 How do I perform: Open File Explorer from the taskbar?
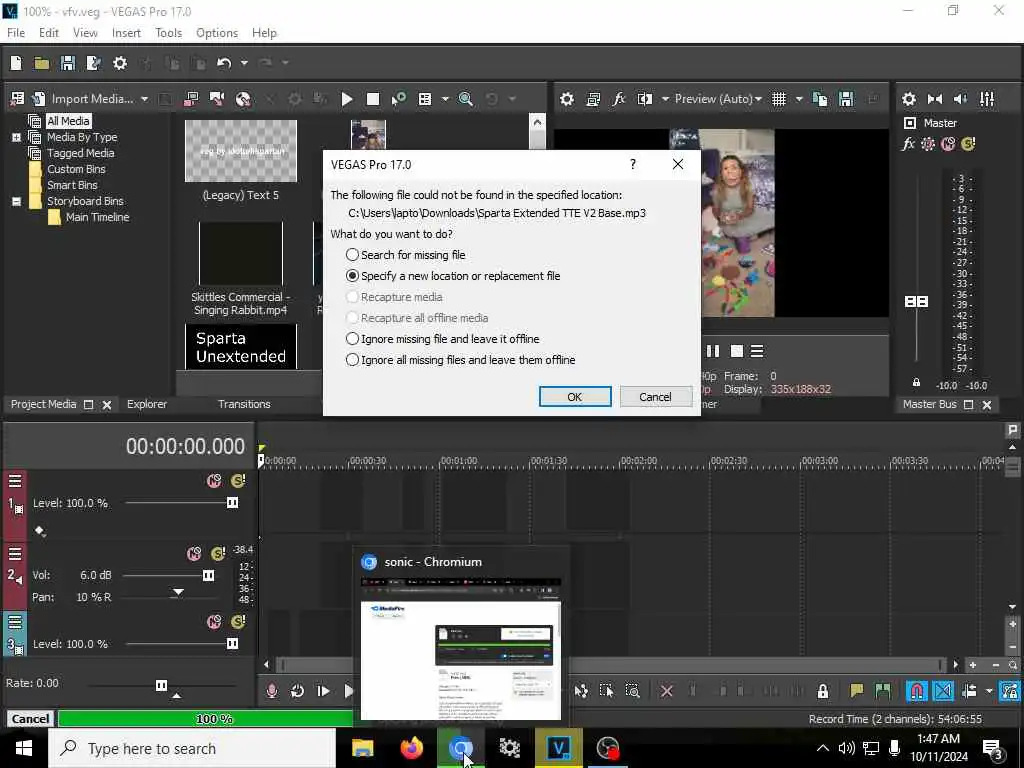[362, 748]
